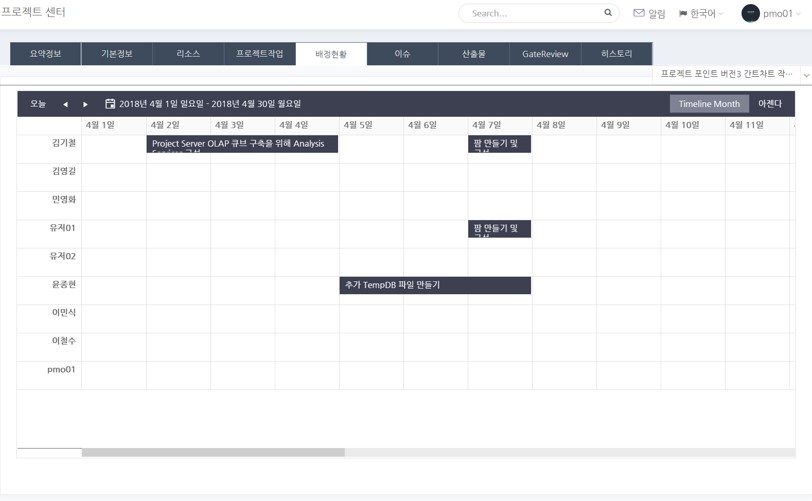This screenshot has height=501, width=812.
Task: Switch to Timeline Month view
Action: click(x=709, y=104)
